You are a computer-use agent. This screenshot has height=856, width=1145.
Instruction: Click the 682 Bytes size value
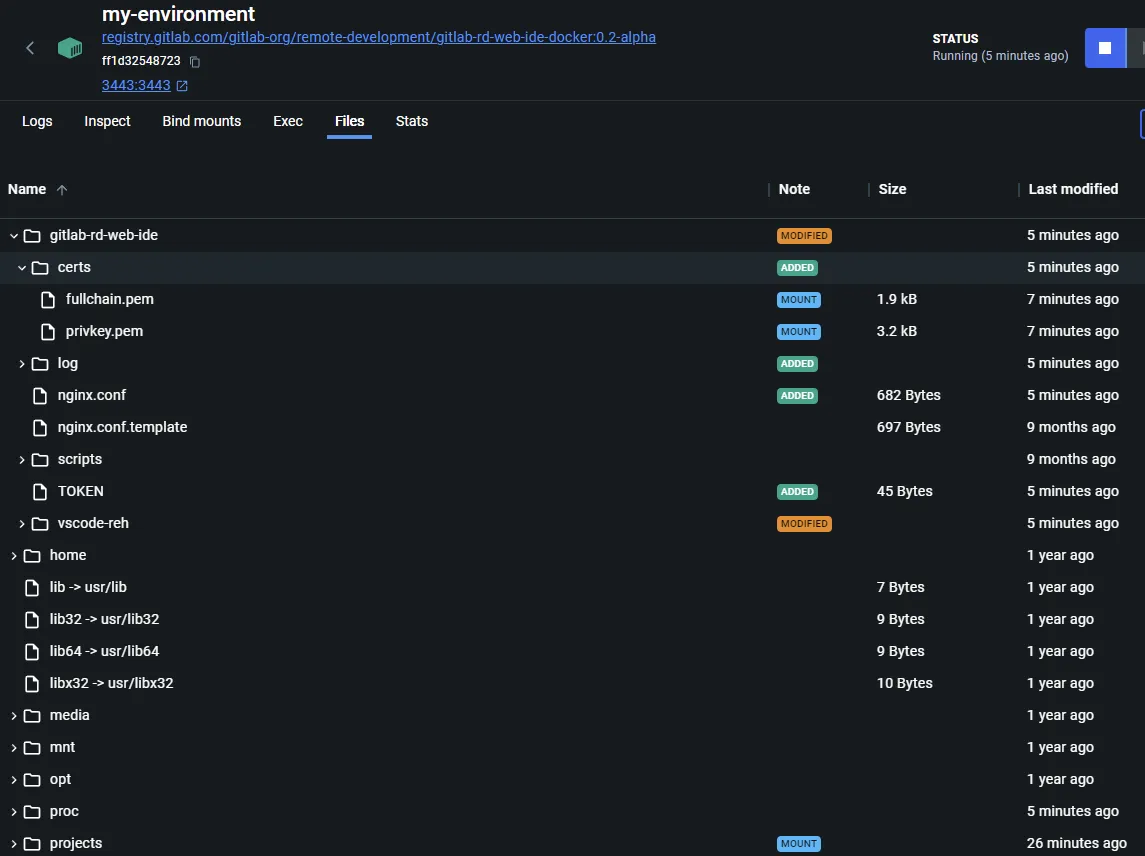pos(908,395)
